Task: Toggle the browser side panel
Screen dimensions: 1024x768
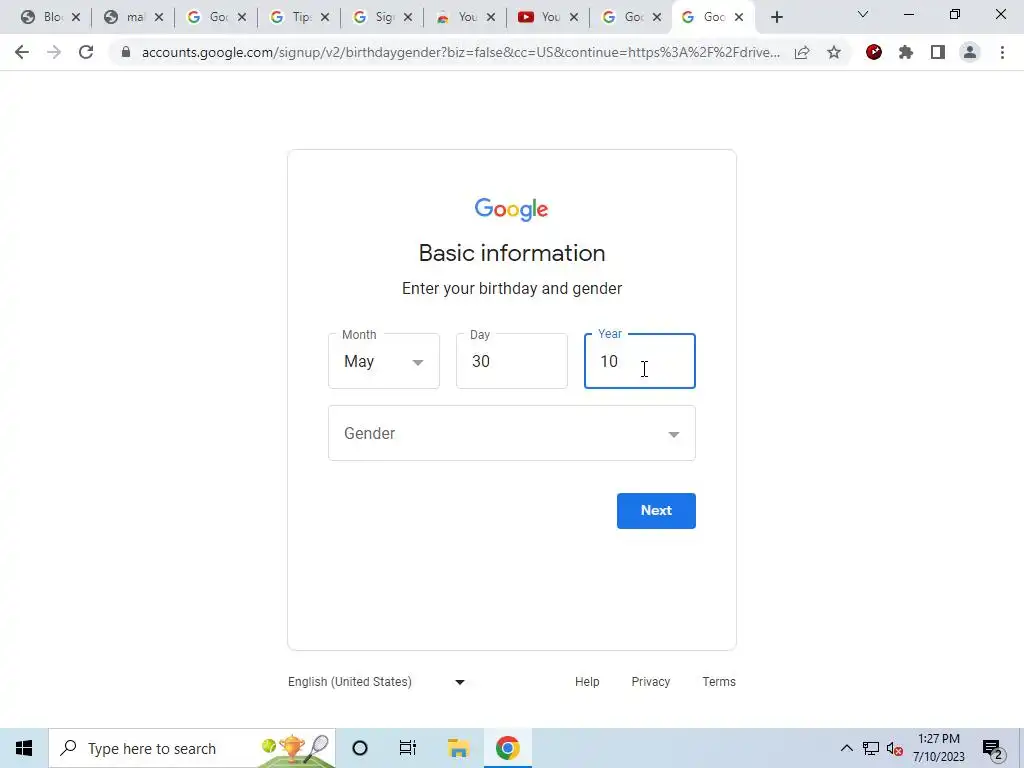Action: pos(938,52)
